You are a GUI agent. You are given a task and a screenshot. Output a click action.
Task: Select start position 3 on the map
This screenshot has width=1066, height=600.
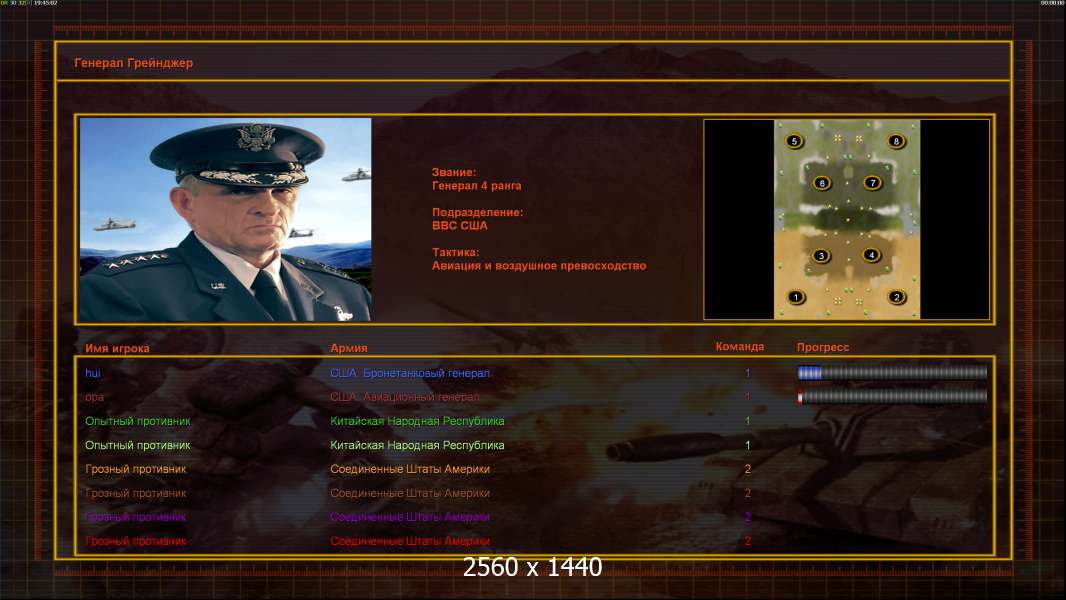(x=821, y=256)
